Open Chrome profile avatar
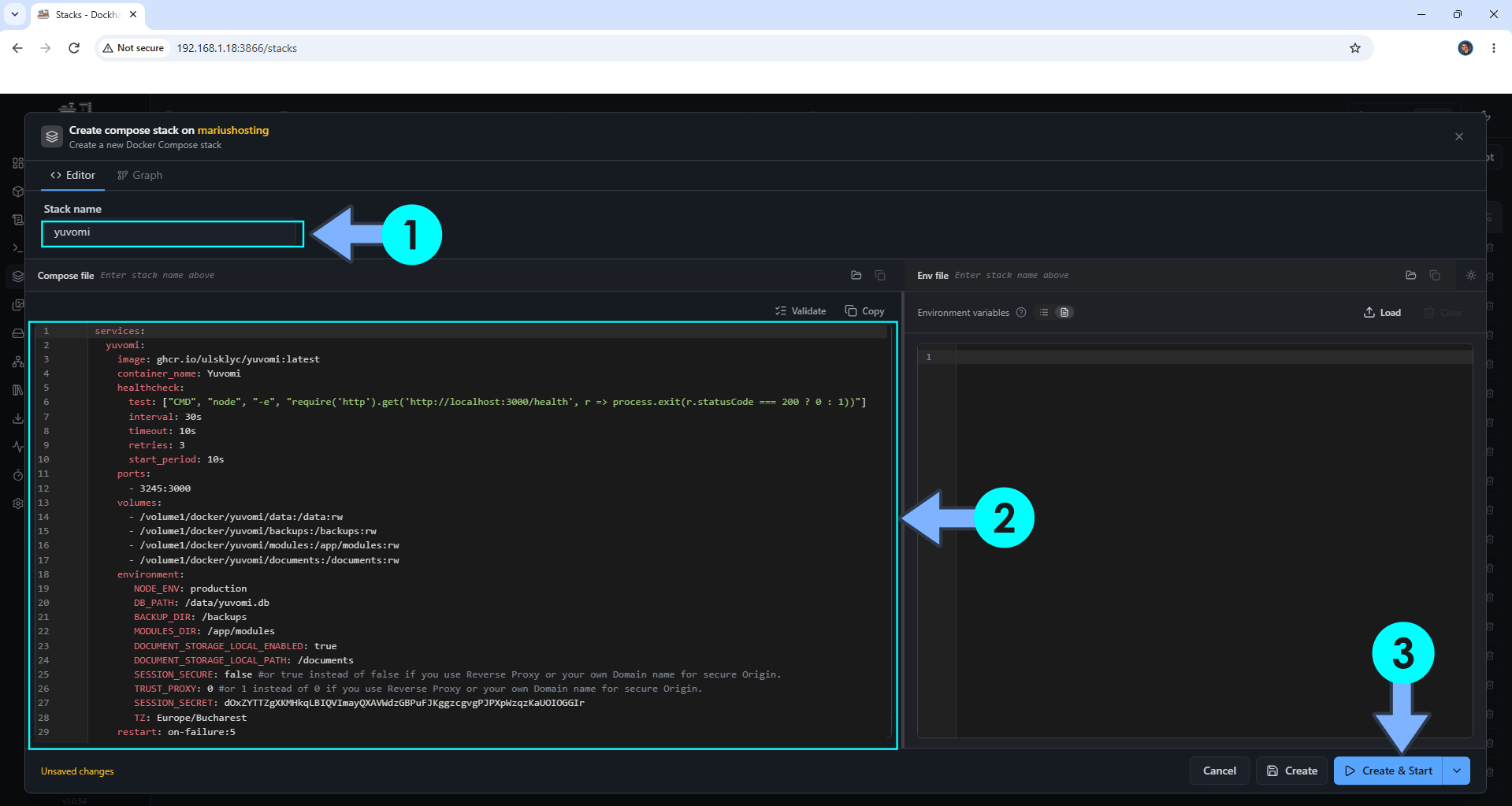 (1466, 48)
